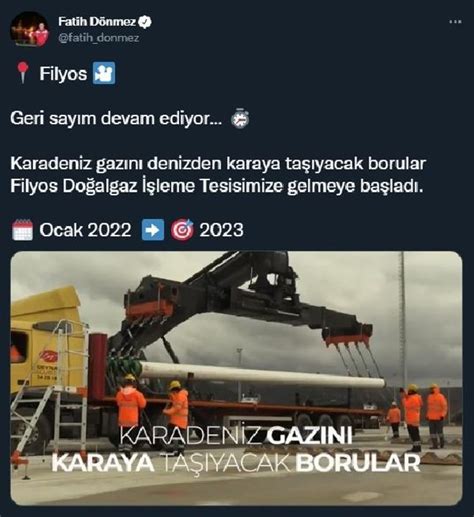474x517 pixels.
Task: Click the Fatih Dönmez display name
Action: click(97, 22)
